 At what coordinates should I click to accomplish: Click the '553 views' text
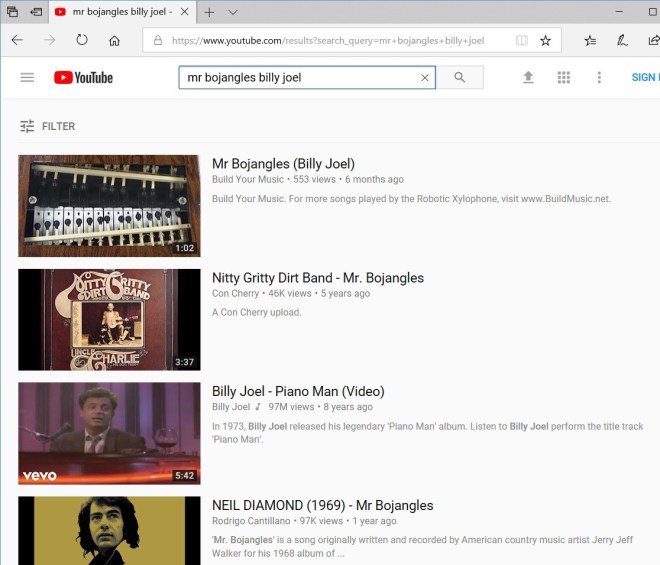pos(314,179)
